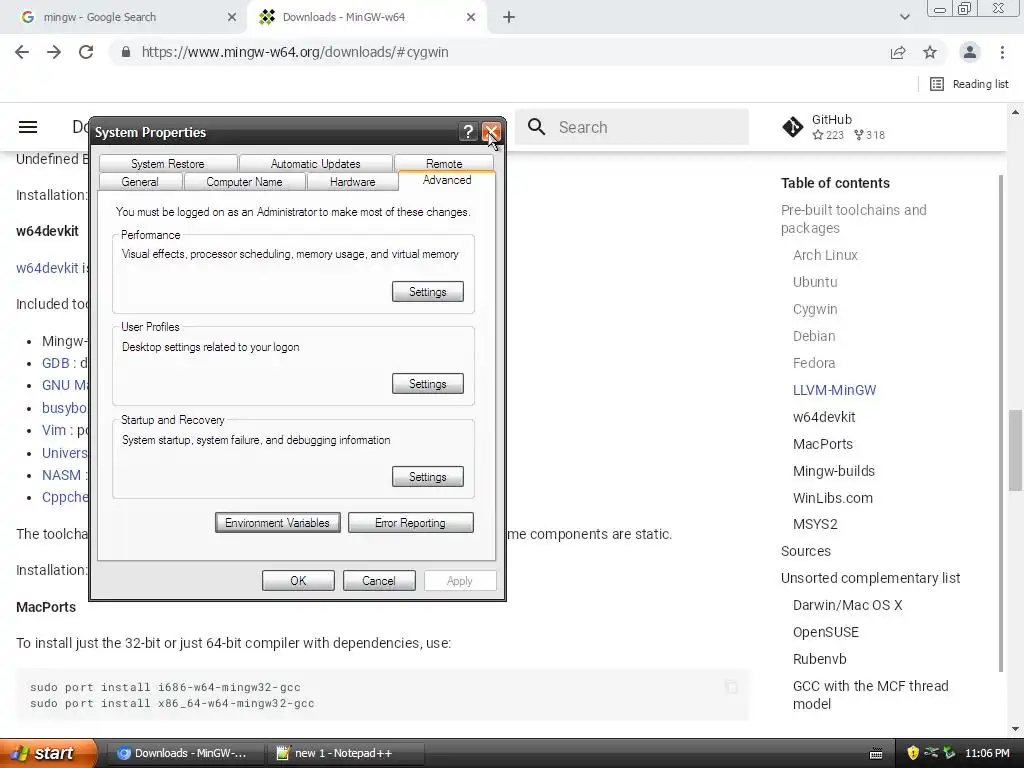Jump to OpenSUSE in table of contents

point(825,632)
